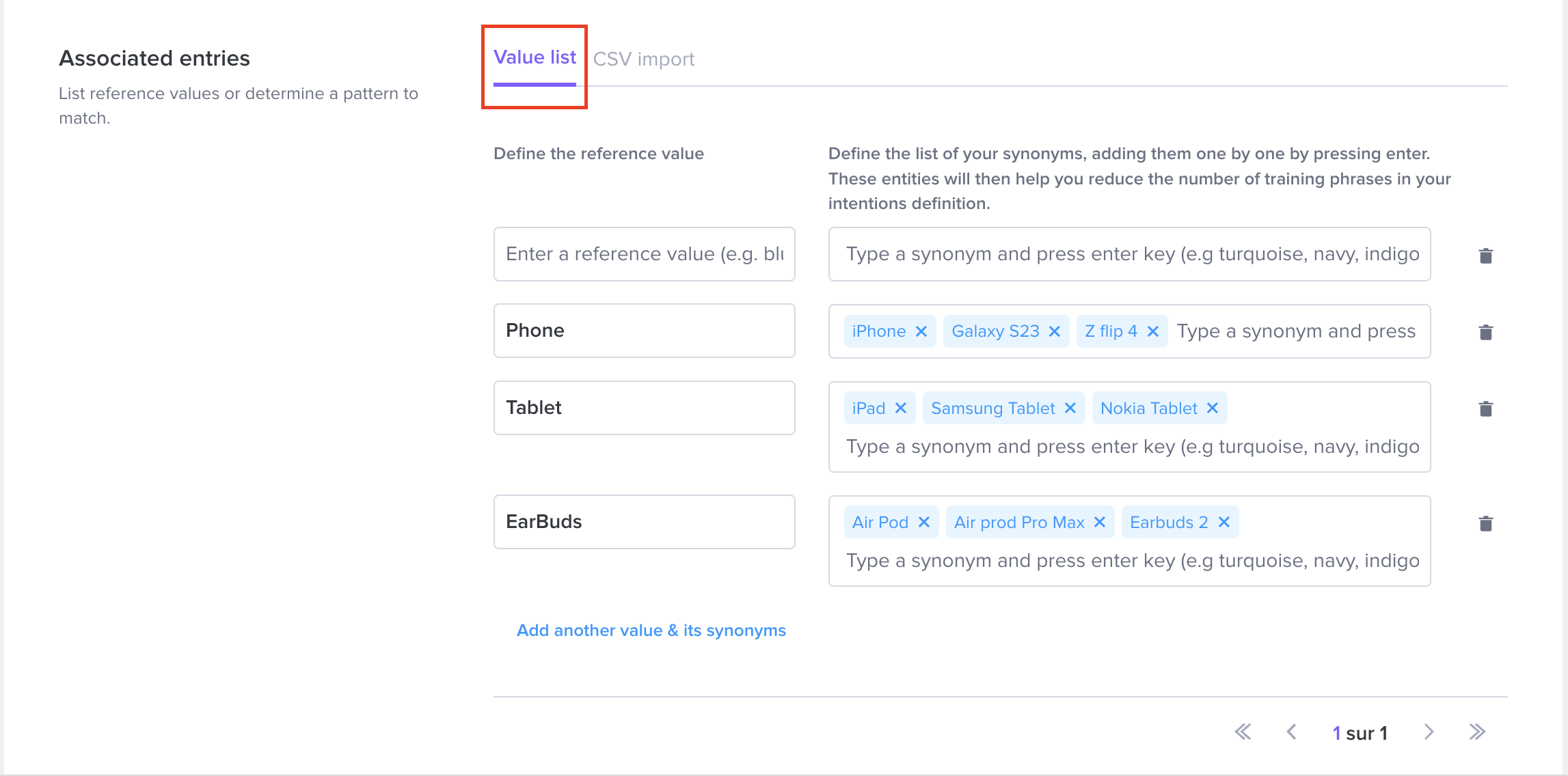Remove the iPhone synonym tag
The height and width of the screenshot is (776, 1568).
click(921, 331)
